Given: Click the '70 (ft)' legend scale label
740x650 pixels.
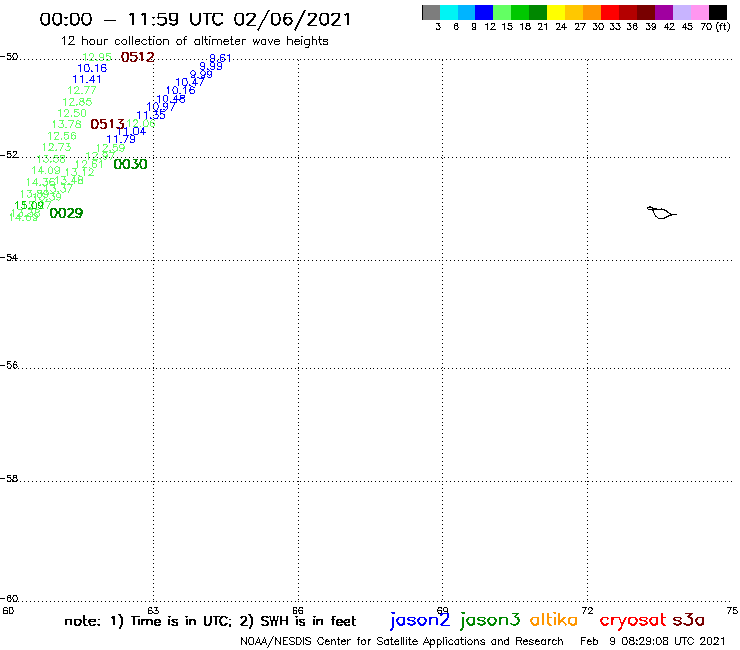Looking at the screenshot, I should [715, 27].
